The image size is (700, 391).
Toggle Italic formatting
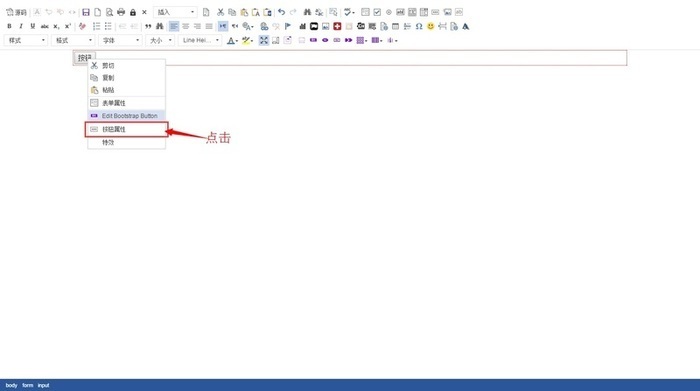pos(21,26)
